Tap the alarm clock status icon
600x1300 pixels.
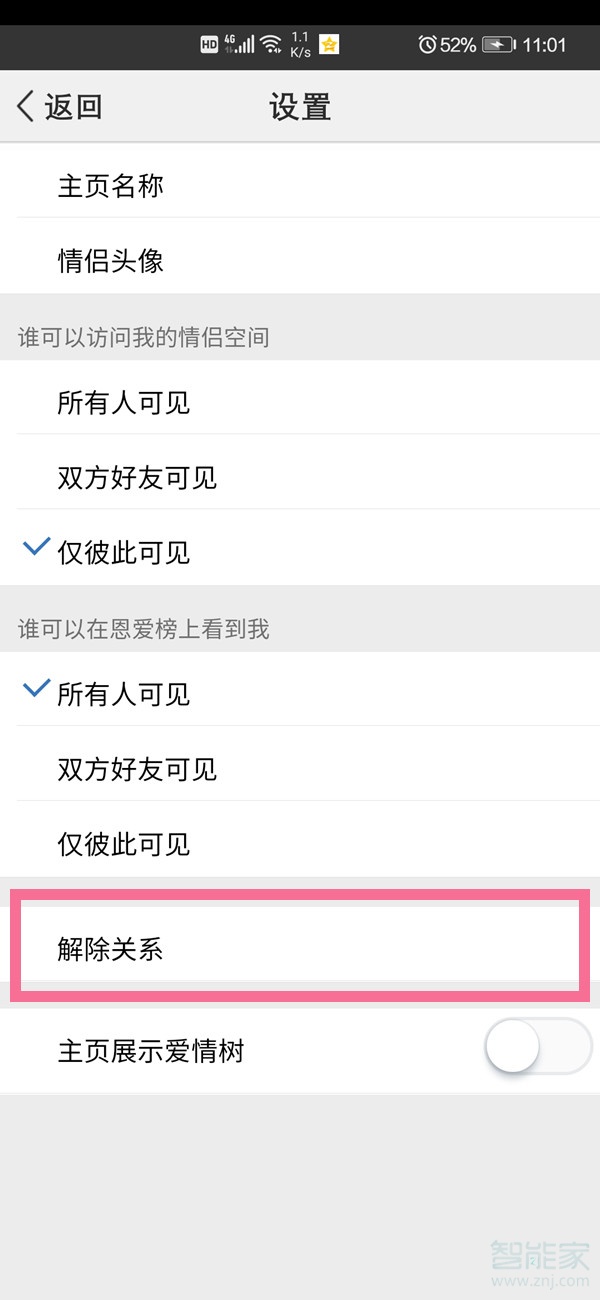tap(427, 45)
